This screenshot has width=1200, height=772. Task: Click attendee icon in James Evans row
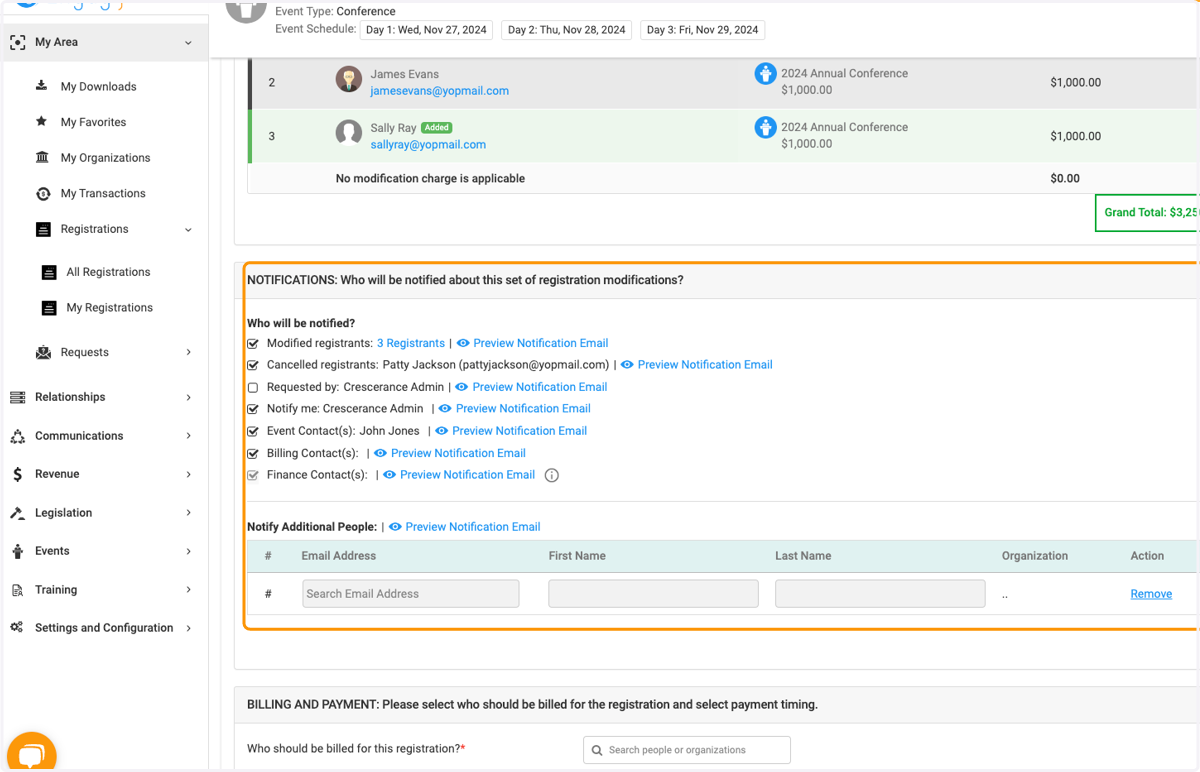(765, 73)
